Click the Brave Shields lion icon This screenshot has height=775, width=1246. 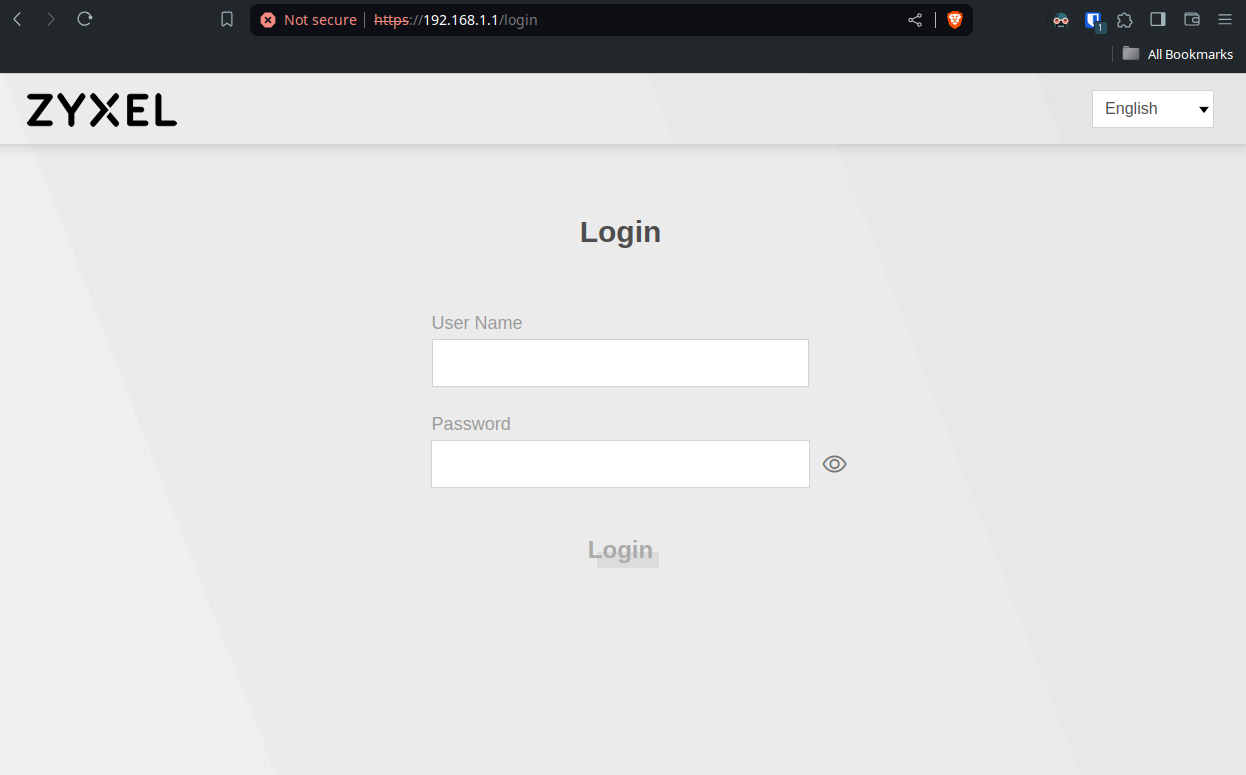[954, 20]
